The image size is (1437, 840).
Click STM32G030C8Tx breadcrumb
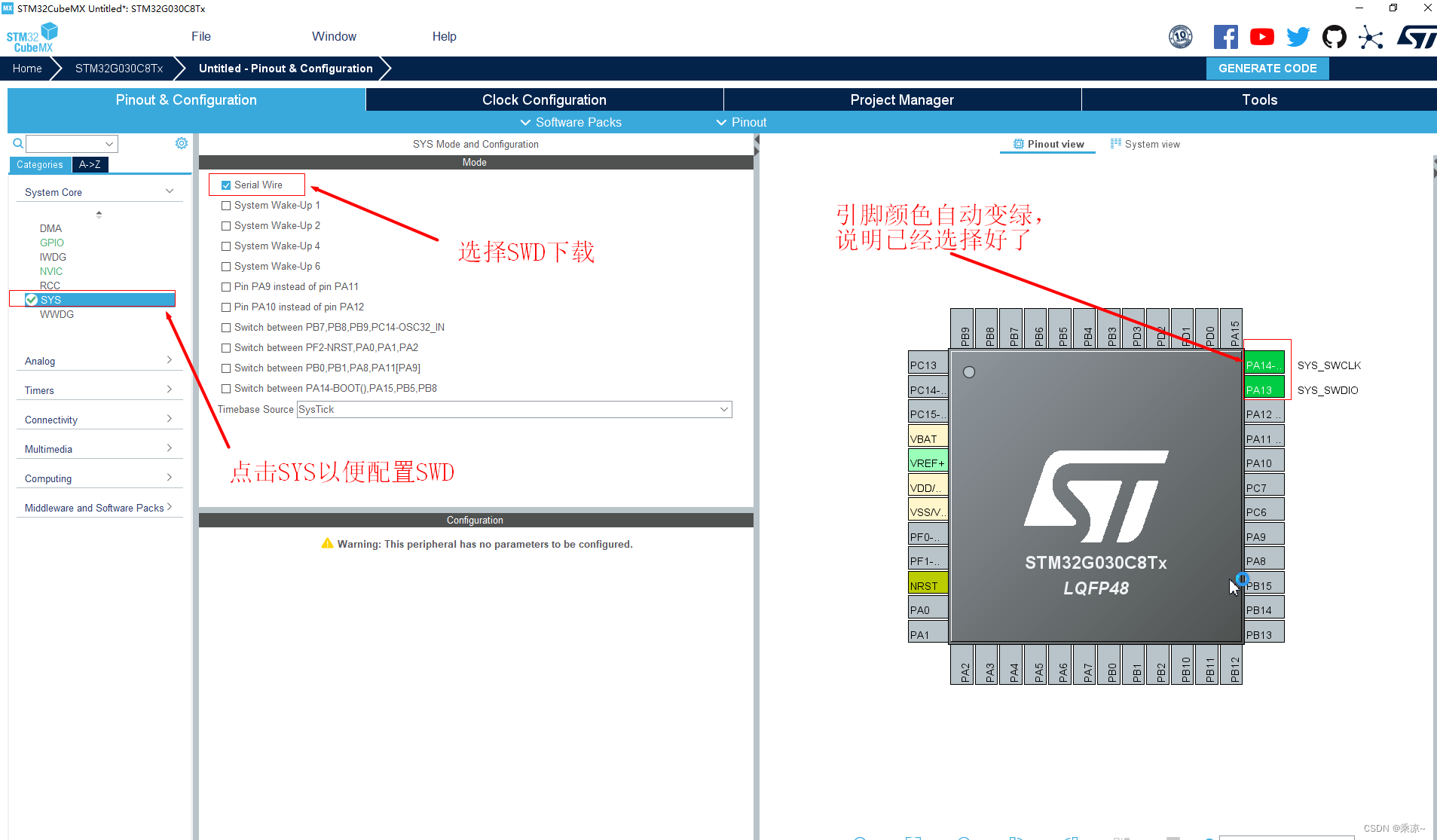[119, 68]
